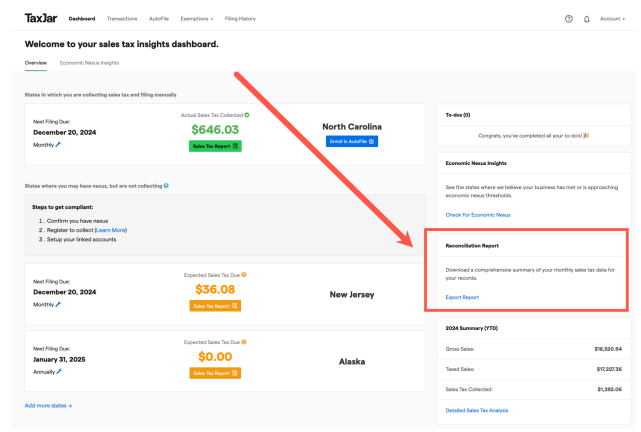Open the Account dropdown
641x432 pixels.
[x=612, y=19]
